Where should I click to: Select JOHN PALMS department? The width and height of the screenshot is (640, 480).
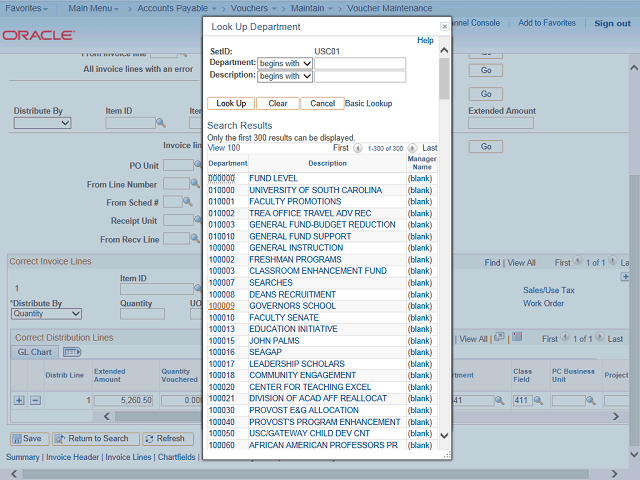(x=274, y=341)
